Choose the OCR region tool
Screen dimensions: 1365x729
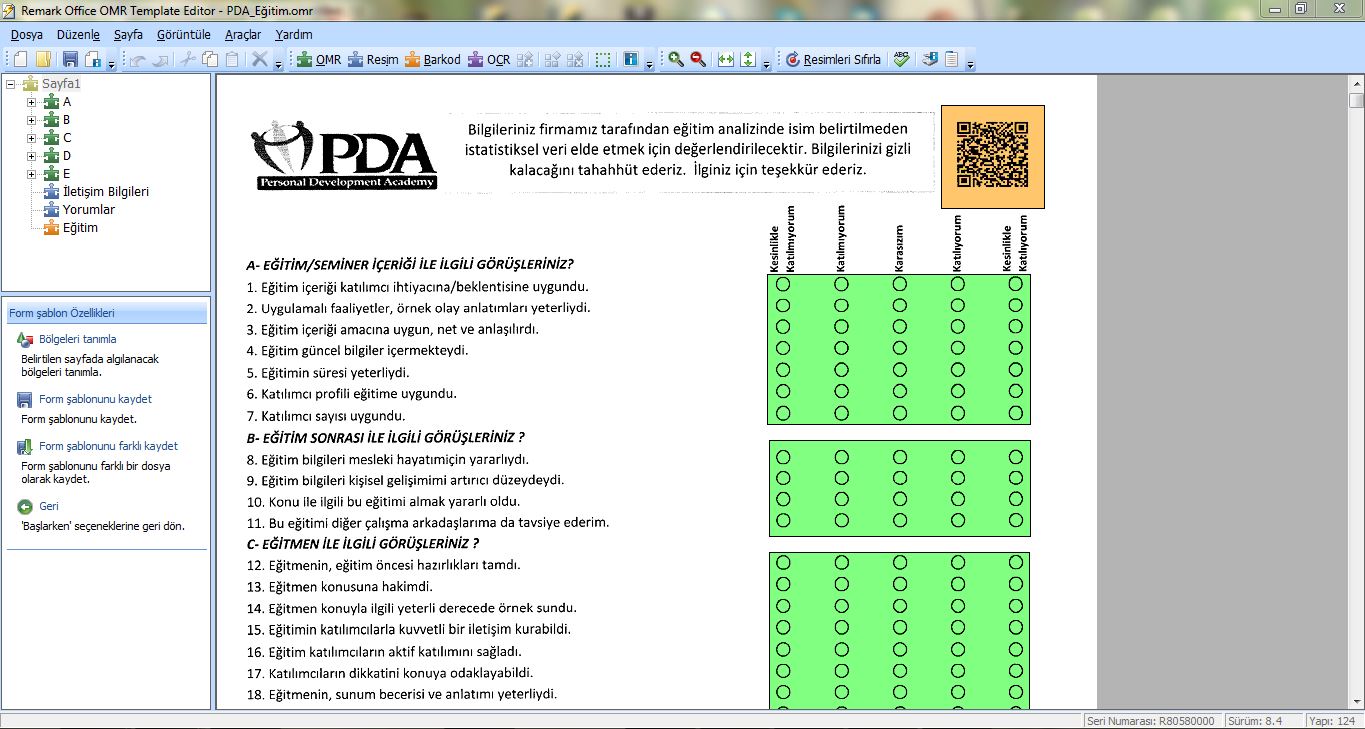[488, 60]
